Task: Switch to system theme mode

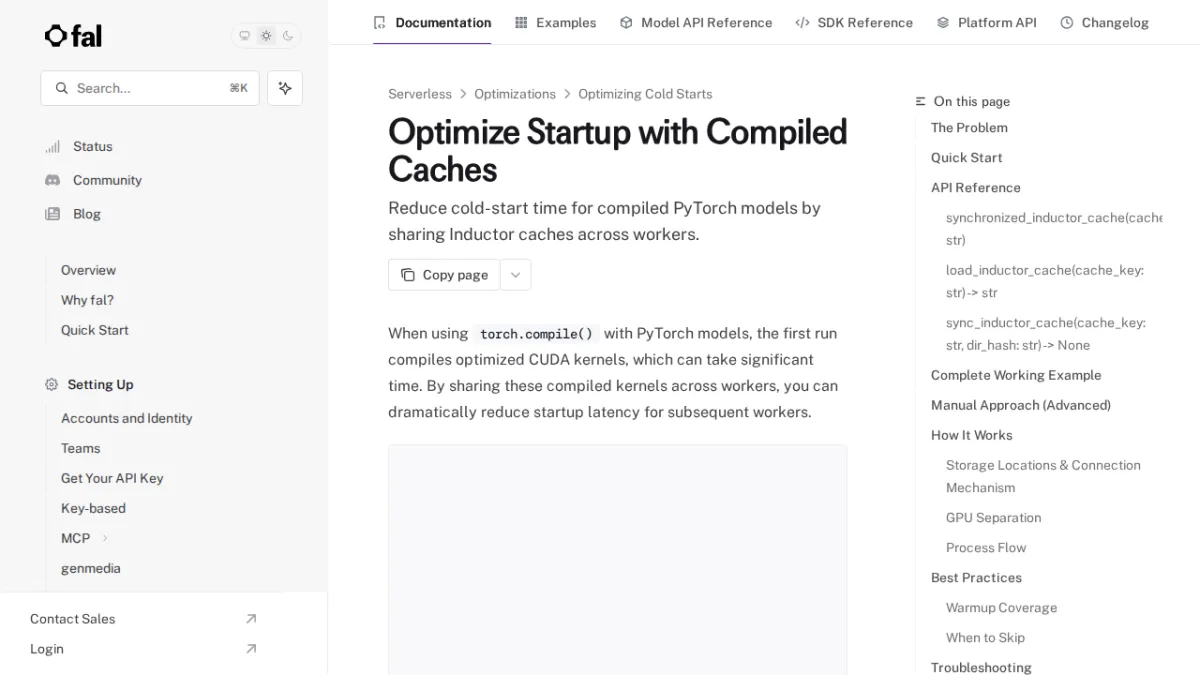Action: point(244,36)
